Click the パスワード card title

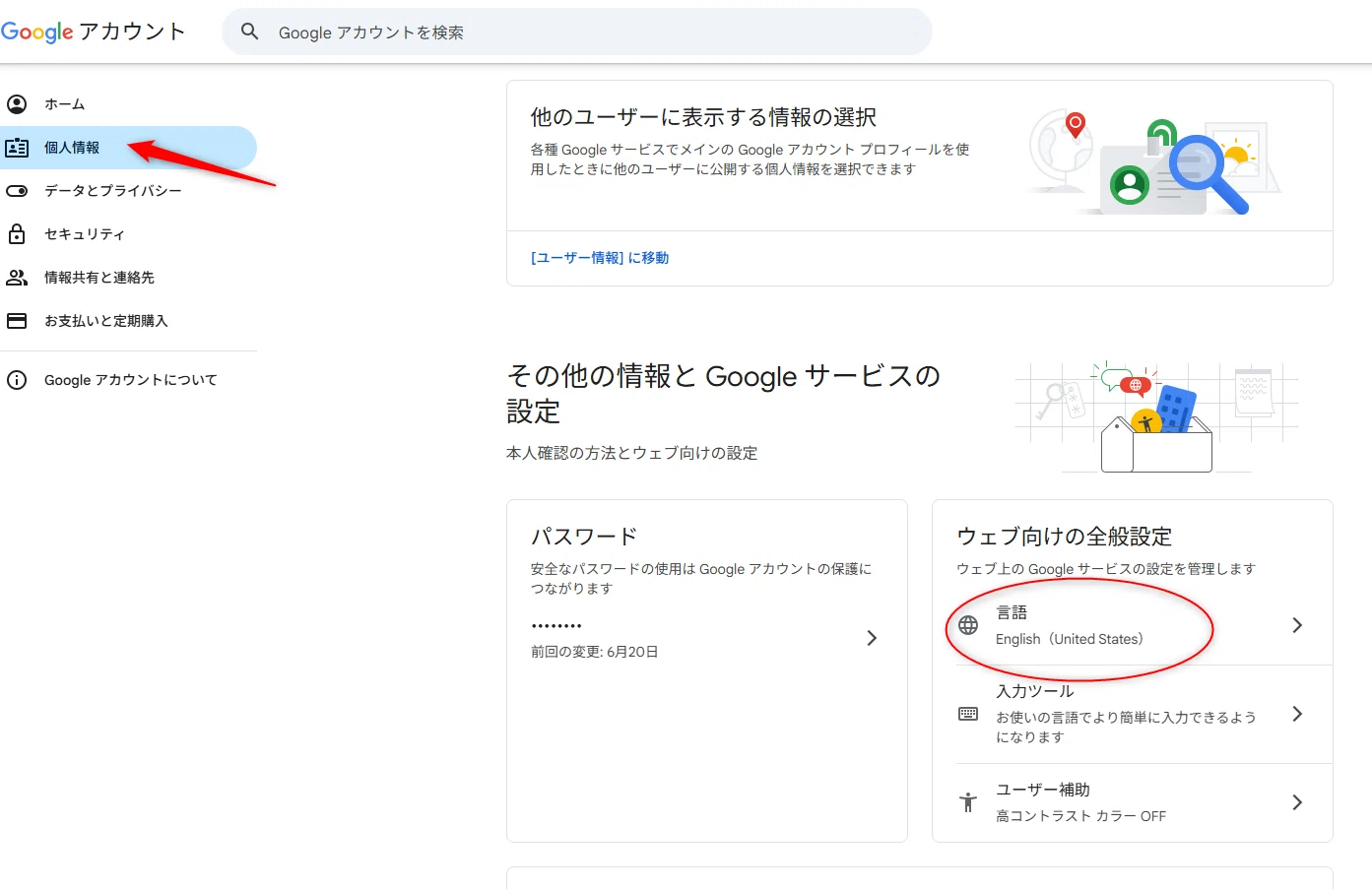[x=584, y=537]
